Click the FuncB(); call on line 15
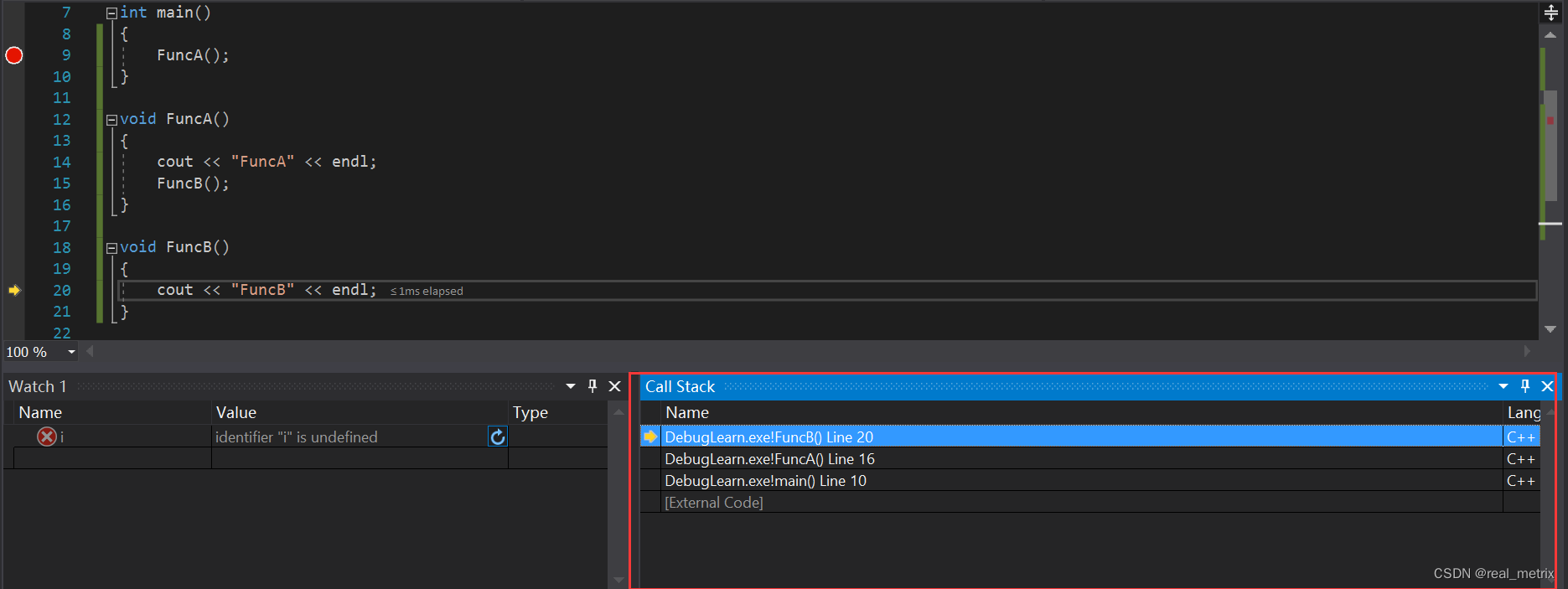Screen dimensions: 1568x589 tap(193, 183)
